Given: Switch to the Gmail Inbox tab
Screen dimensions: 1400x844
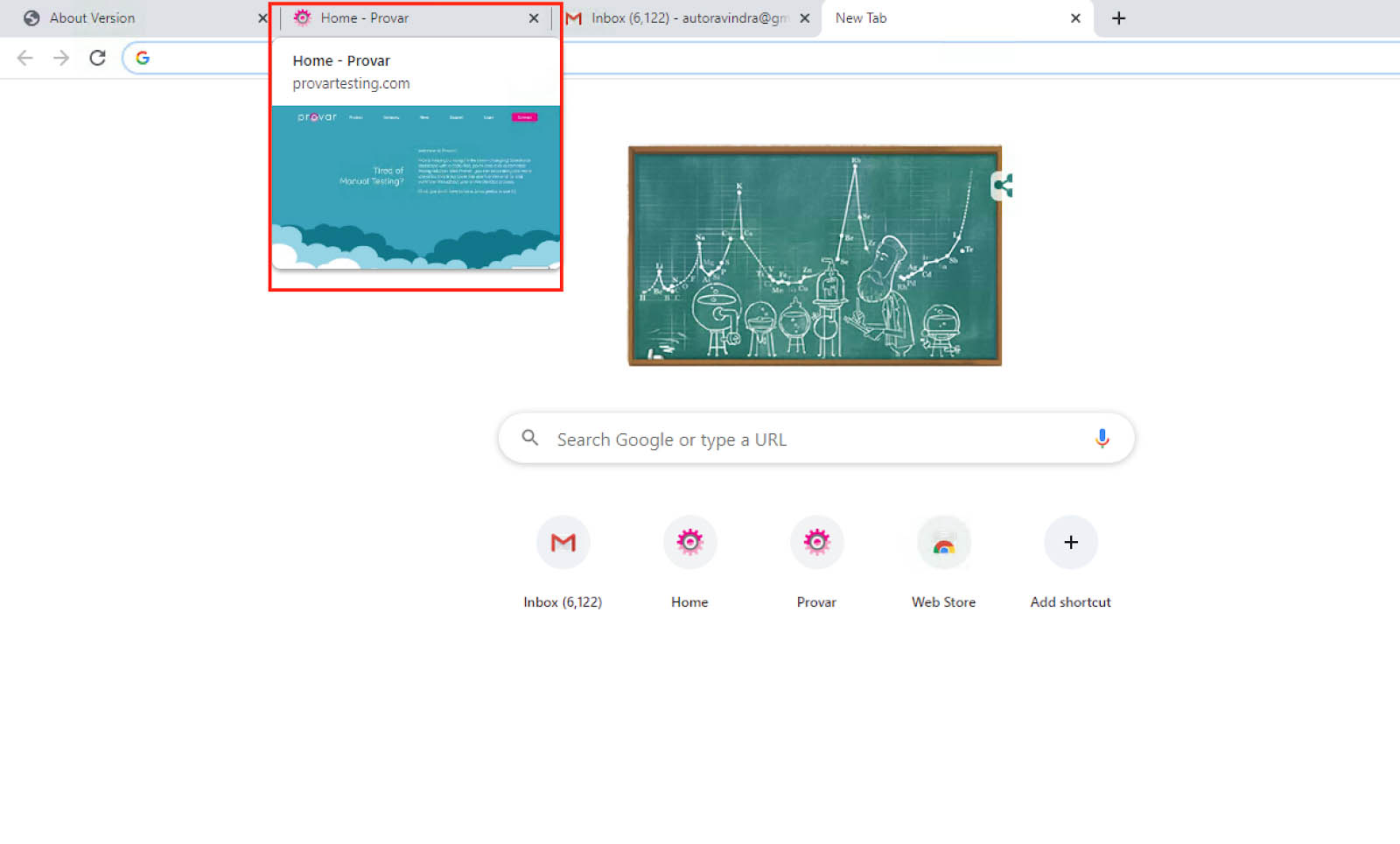Looking at the screenshot, I should point(687,18).
